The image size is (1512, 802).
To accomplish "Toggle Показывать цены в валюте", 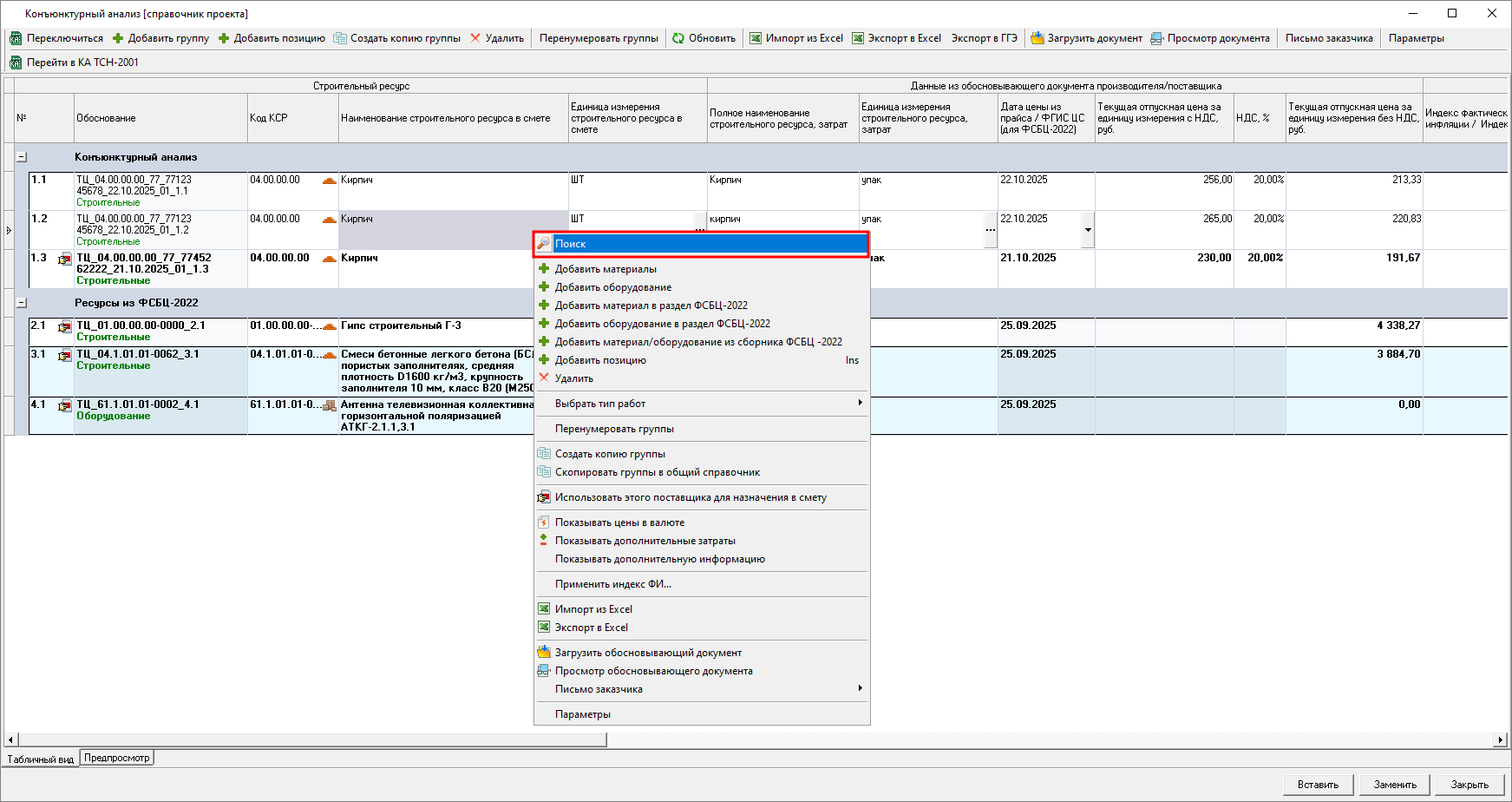I will 701,523.
